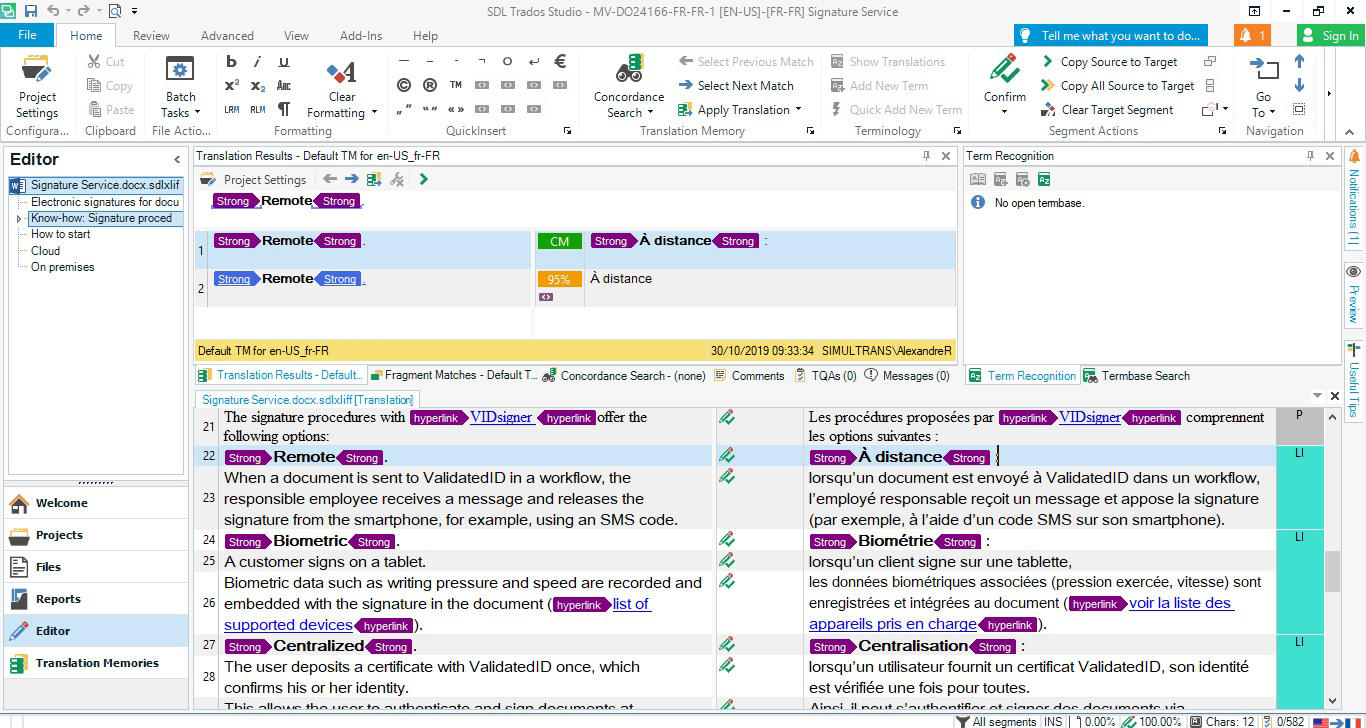Save the document with the floppy icon

31,11
